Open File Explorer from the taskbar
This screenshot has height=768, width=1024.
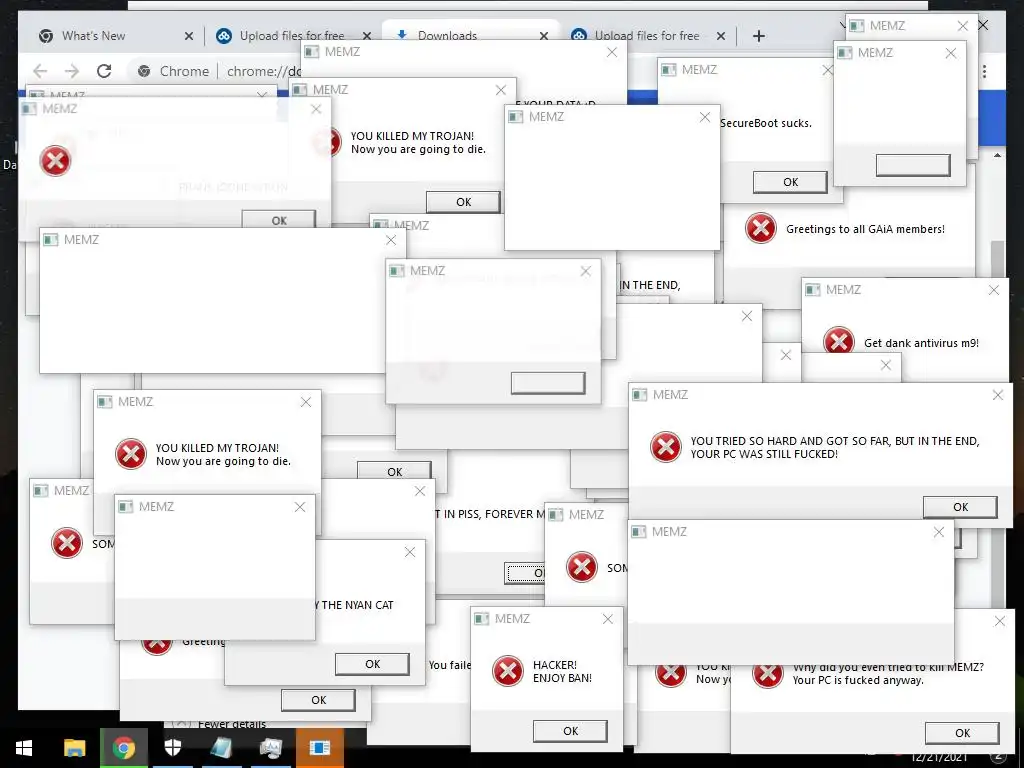pyautogui.click(x=74, y=748)
